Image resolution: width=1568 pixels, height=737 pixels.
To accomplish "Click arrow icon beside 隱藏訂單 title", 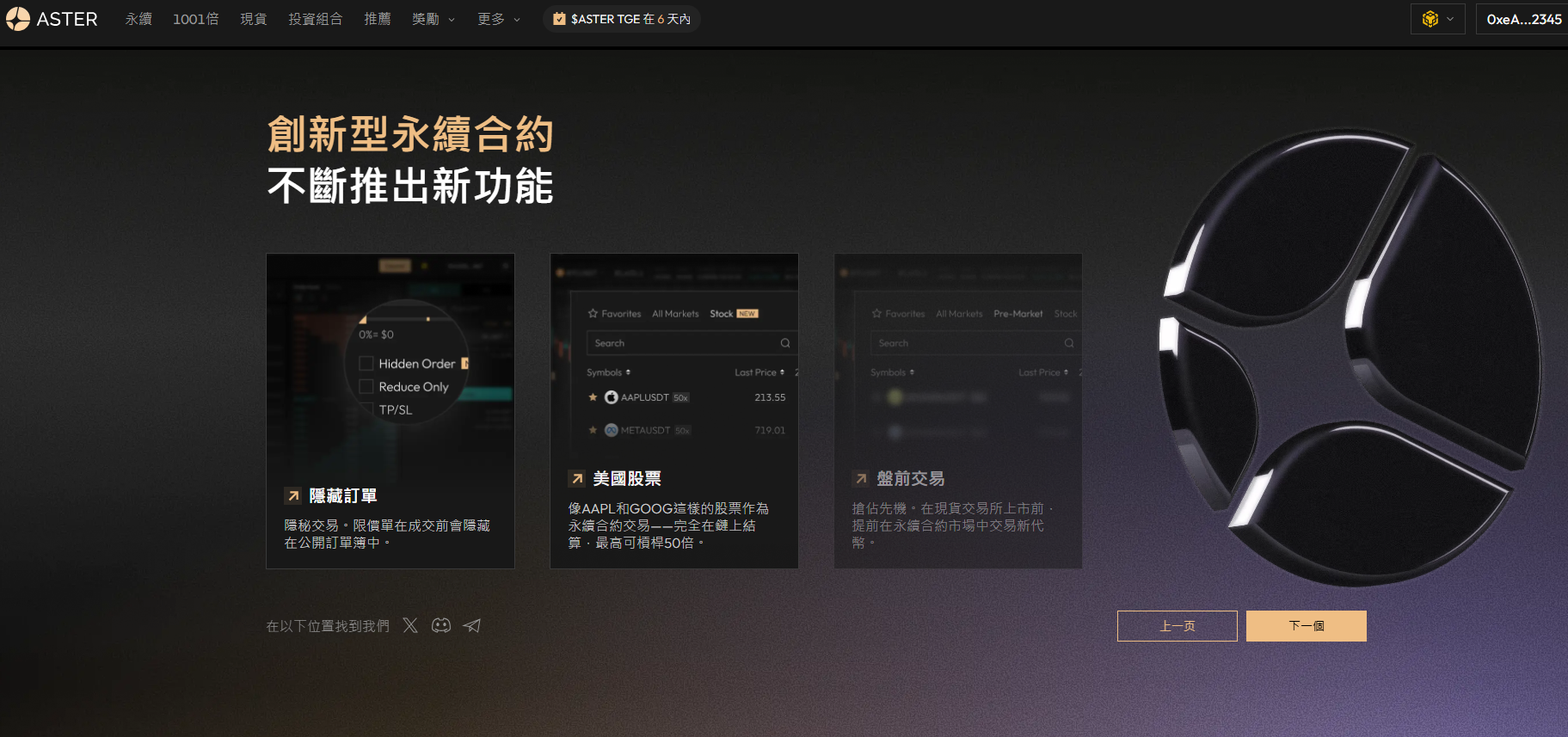I will point(293,496).
